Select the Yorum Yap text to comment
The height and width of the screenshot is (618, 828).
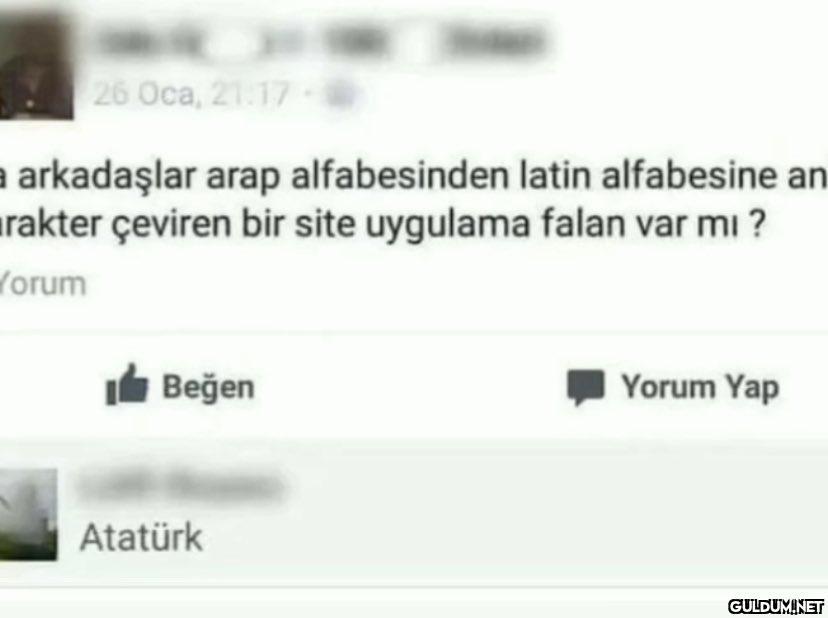[x=700, y=387]
